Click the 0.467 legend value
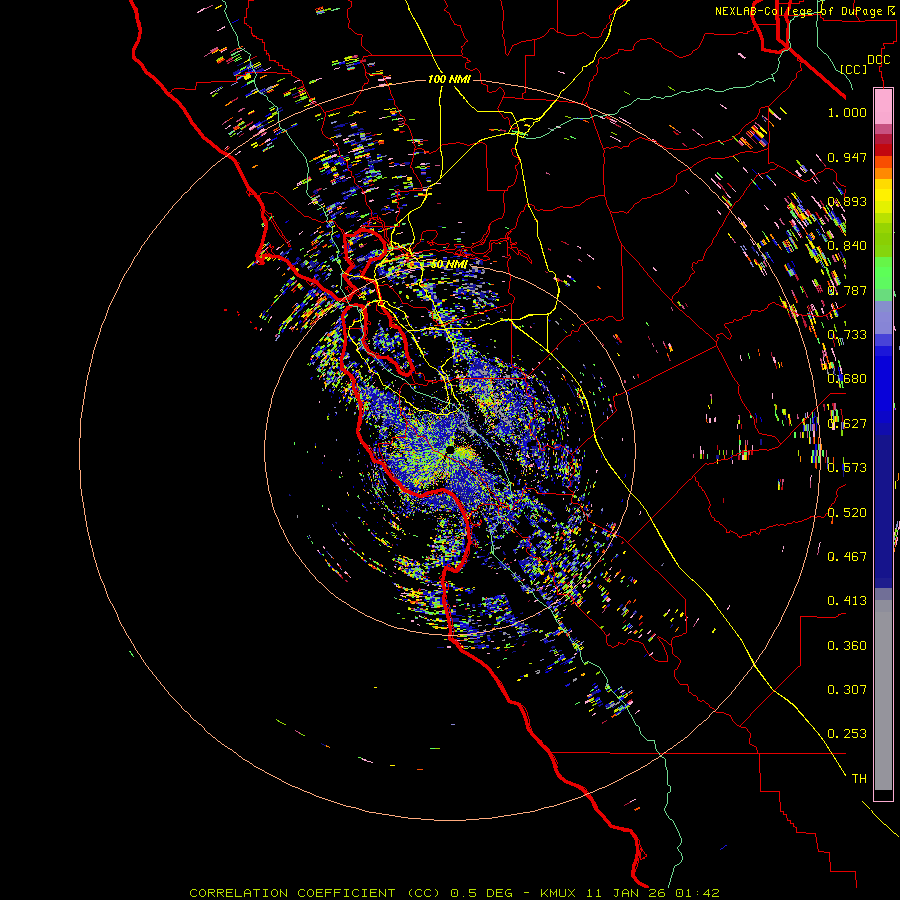Screen dimensions: 900x900 coord(847,556)
